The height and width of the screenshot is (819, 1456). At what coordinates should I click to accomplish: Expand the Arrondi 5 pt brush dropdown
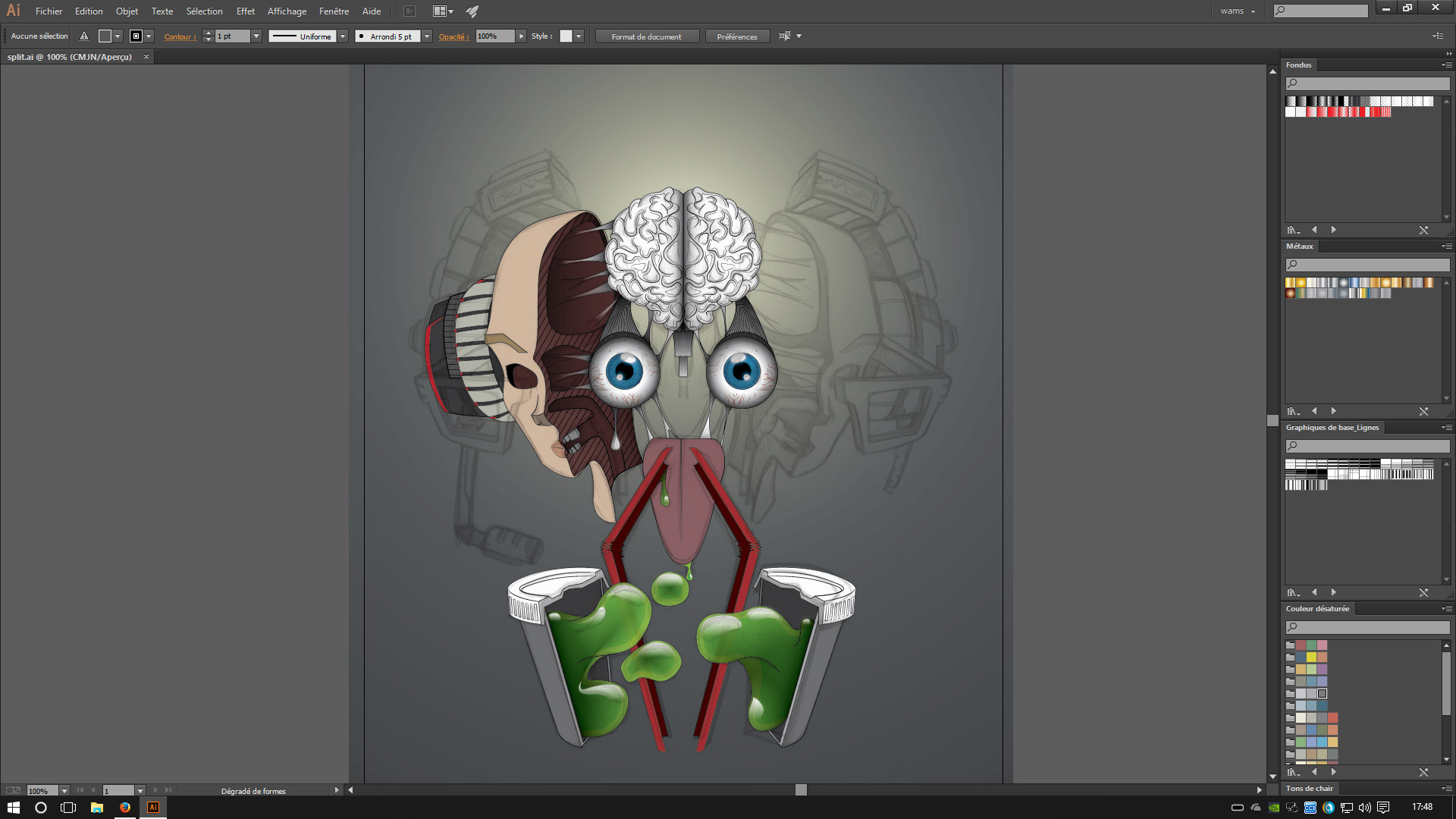click(427, 36)
